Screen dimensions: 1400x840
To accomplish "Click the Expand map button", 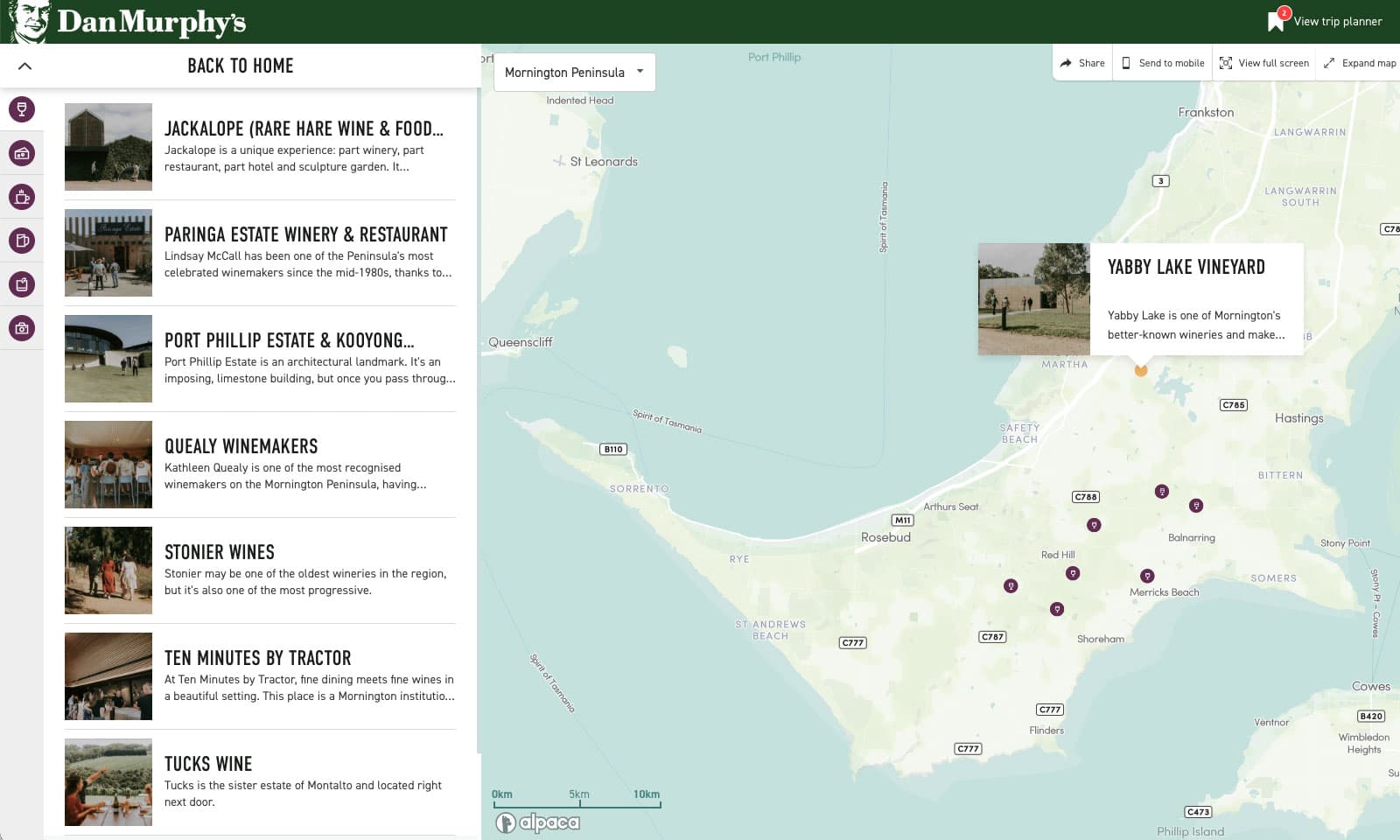I will [1357, 62].
